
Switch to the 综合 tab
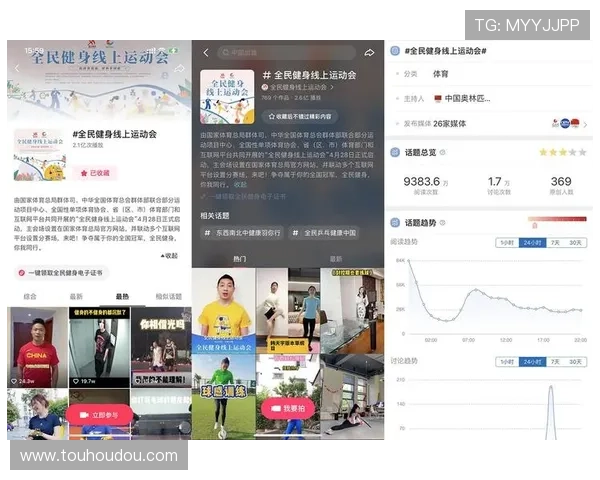[30, 296]
